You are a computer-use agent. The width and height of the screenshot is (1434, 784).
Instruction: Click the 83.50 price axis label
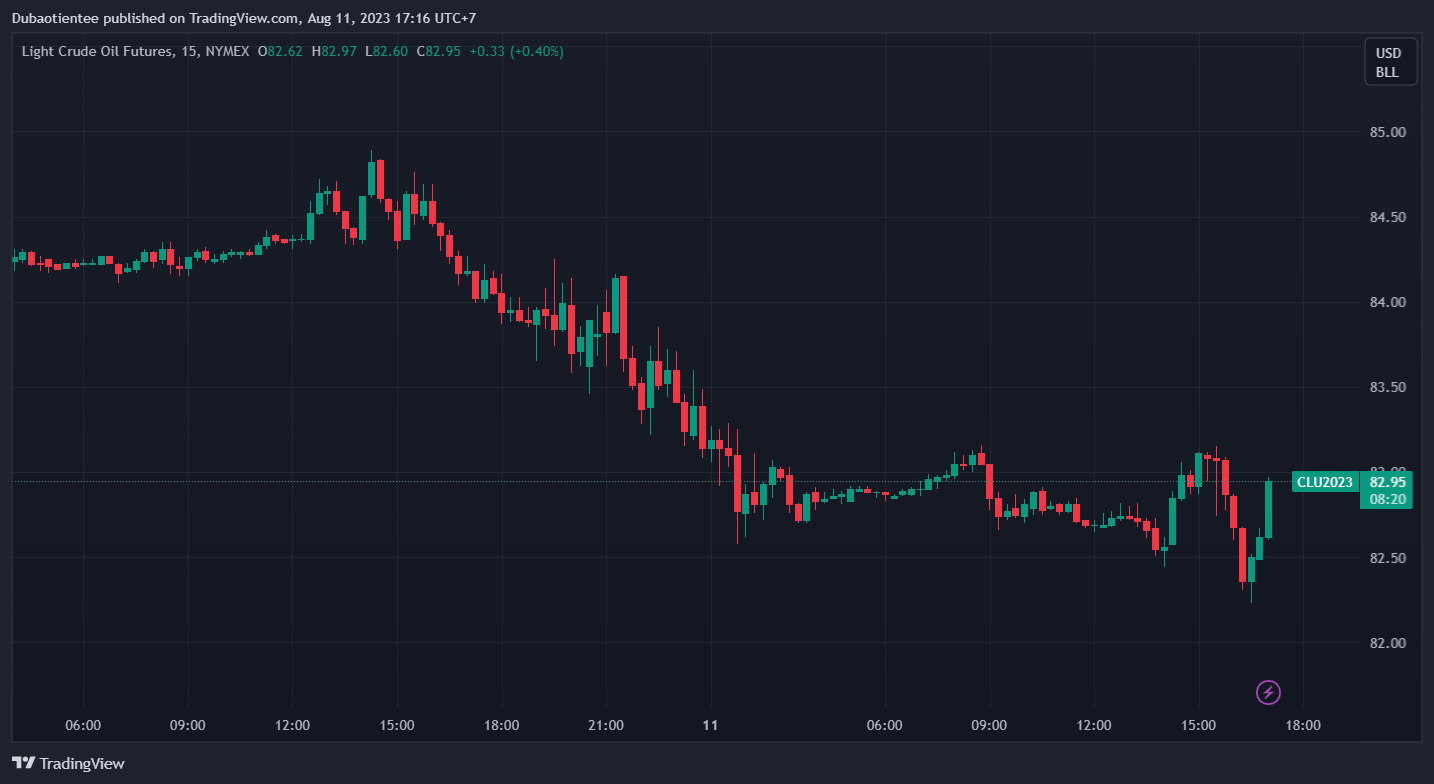point(1386,387)
